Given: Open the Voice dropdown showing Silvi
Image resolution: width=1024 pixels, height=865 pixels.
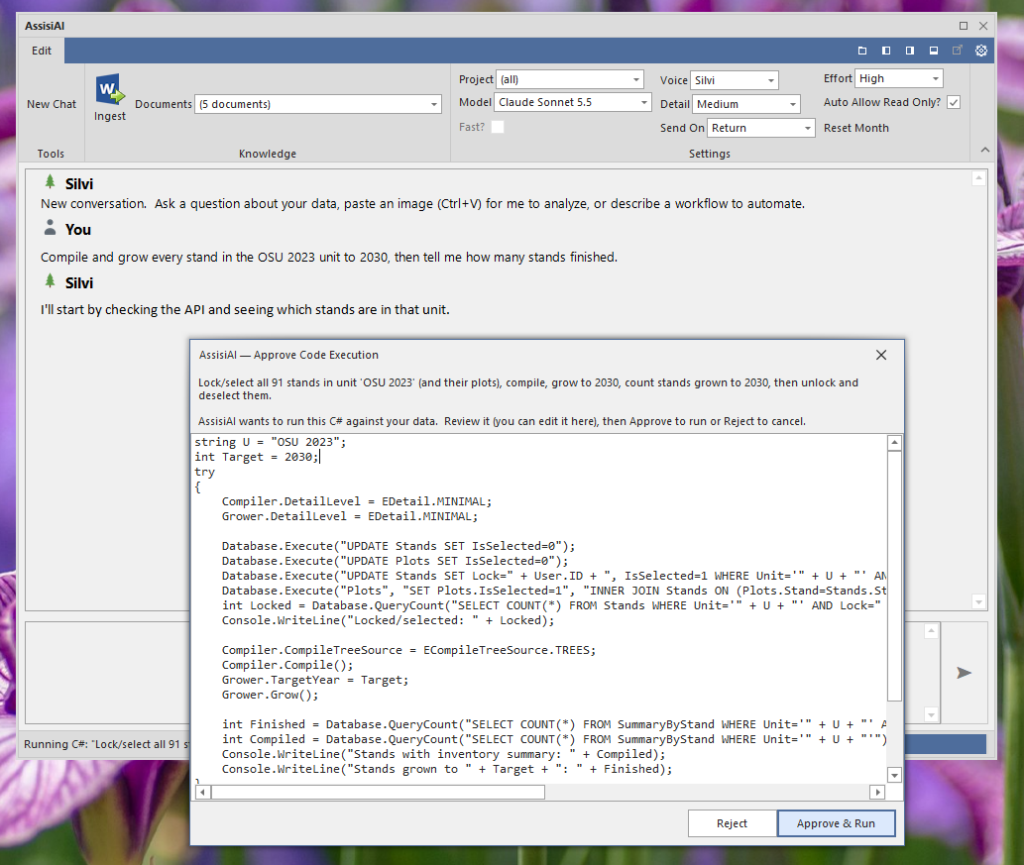Looking at the screenshot, I should click(734, 80).
